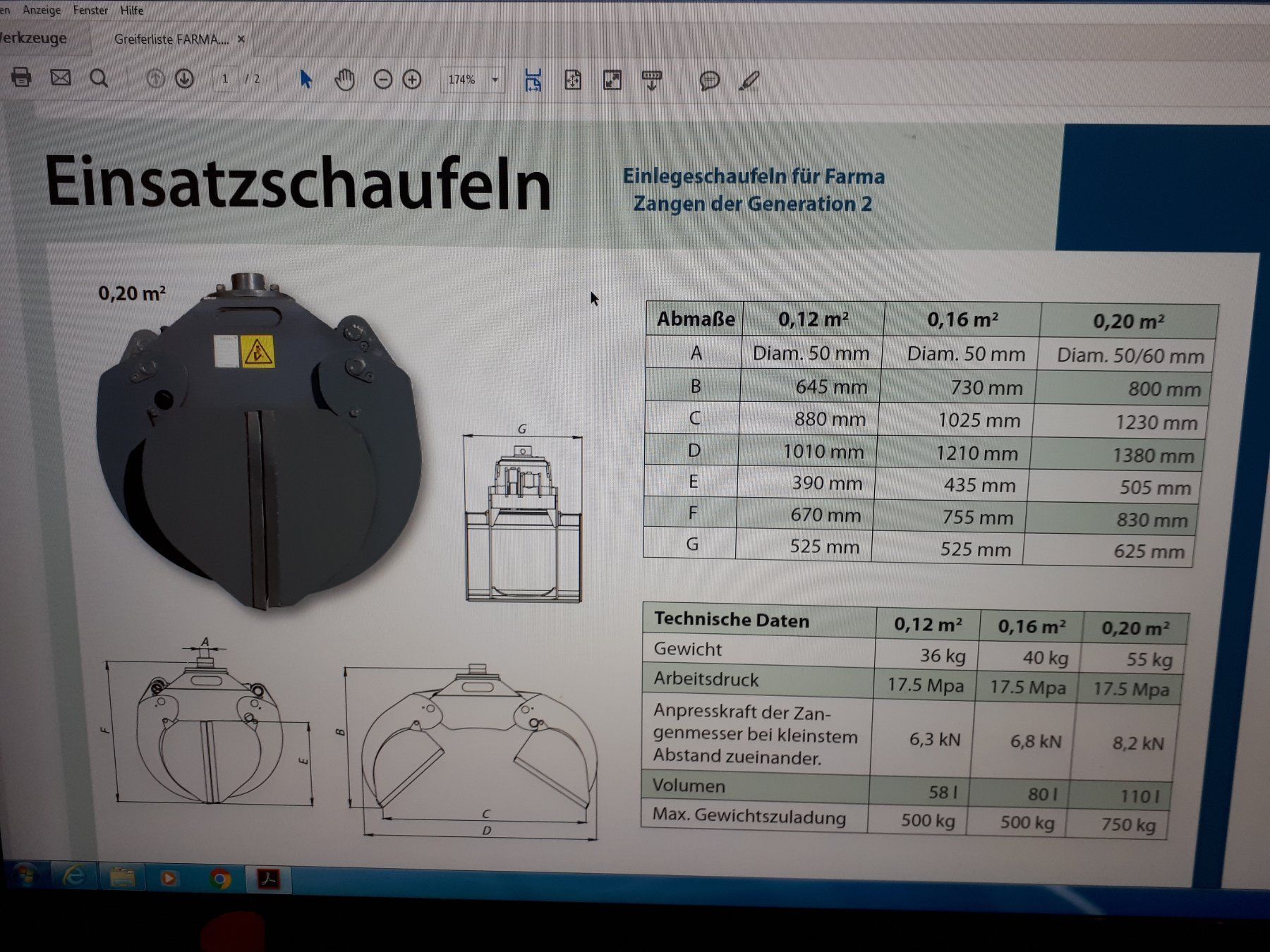Open the Find text magnifier

[x=99, y=78]
